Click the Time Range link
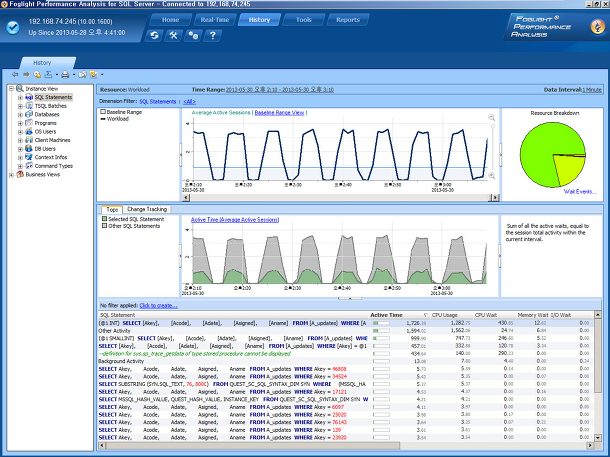Screen dimensions: 610x457 pyautogui.click(x=279, y=89)
